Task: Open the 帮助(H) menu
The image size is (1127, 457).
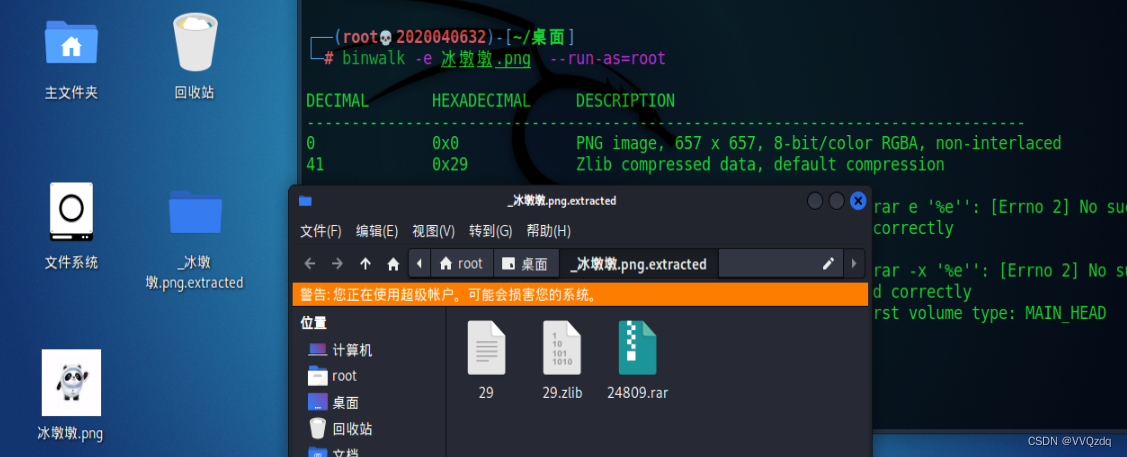Action: [548, 231]
